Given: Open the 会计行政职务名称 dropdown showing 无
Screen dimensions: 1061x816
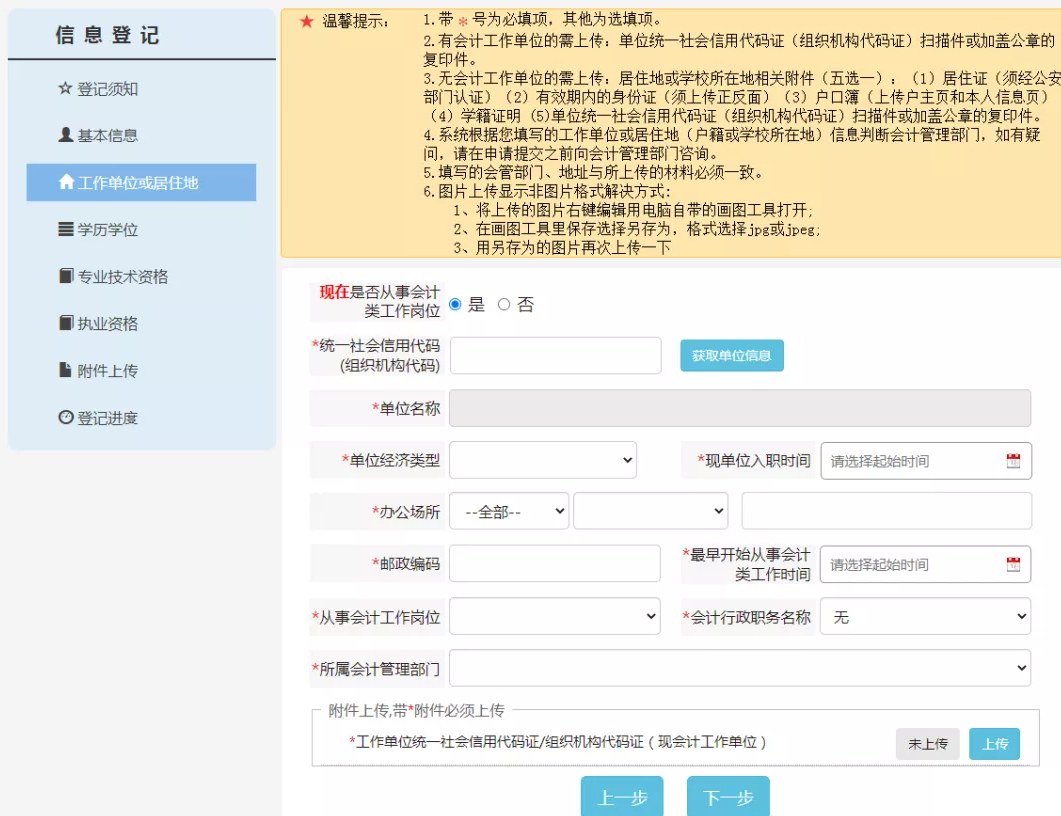Looking at the screenshot, I should click(925, 616).
